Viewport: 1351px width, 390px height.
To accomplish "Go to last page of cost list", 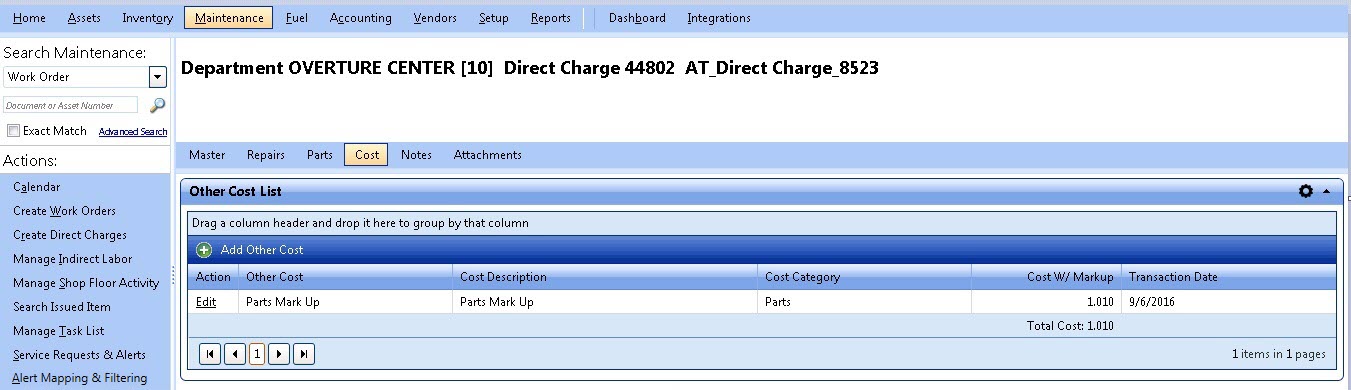I will click(303, 354).
